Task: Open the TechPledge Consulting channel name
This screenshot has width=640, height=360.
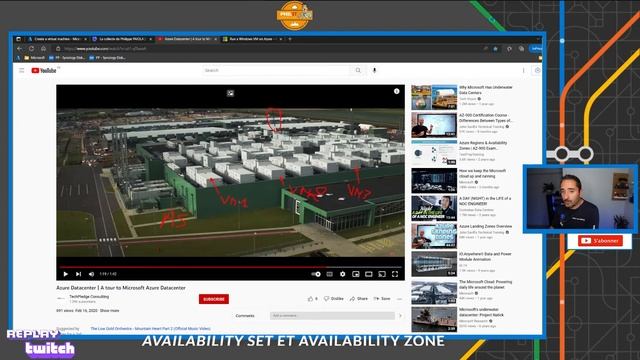Action: (89, 296)
